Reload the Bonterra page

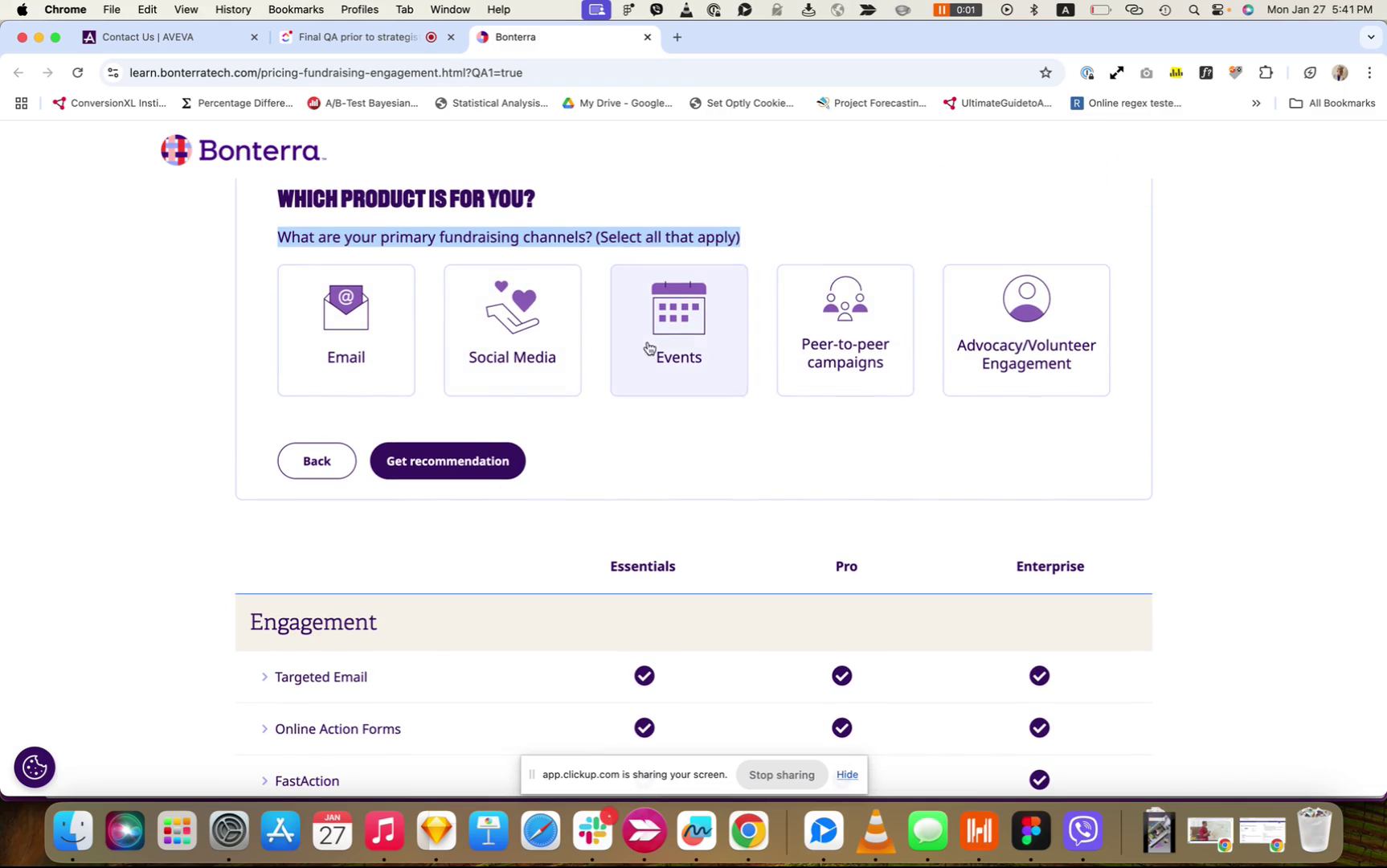tap(78, 72)
